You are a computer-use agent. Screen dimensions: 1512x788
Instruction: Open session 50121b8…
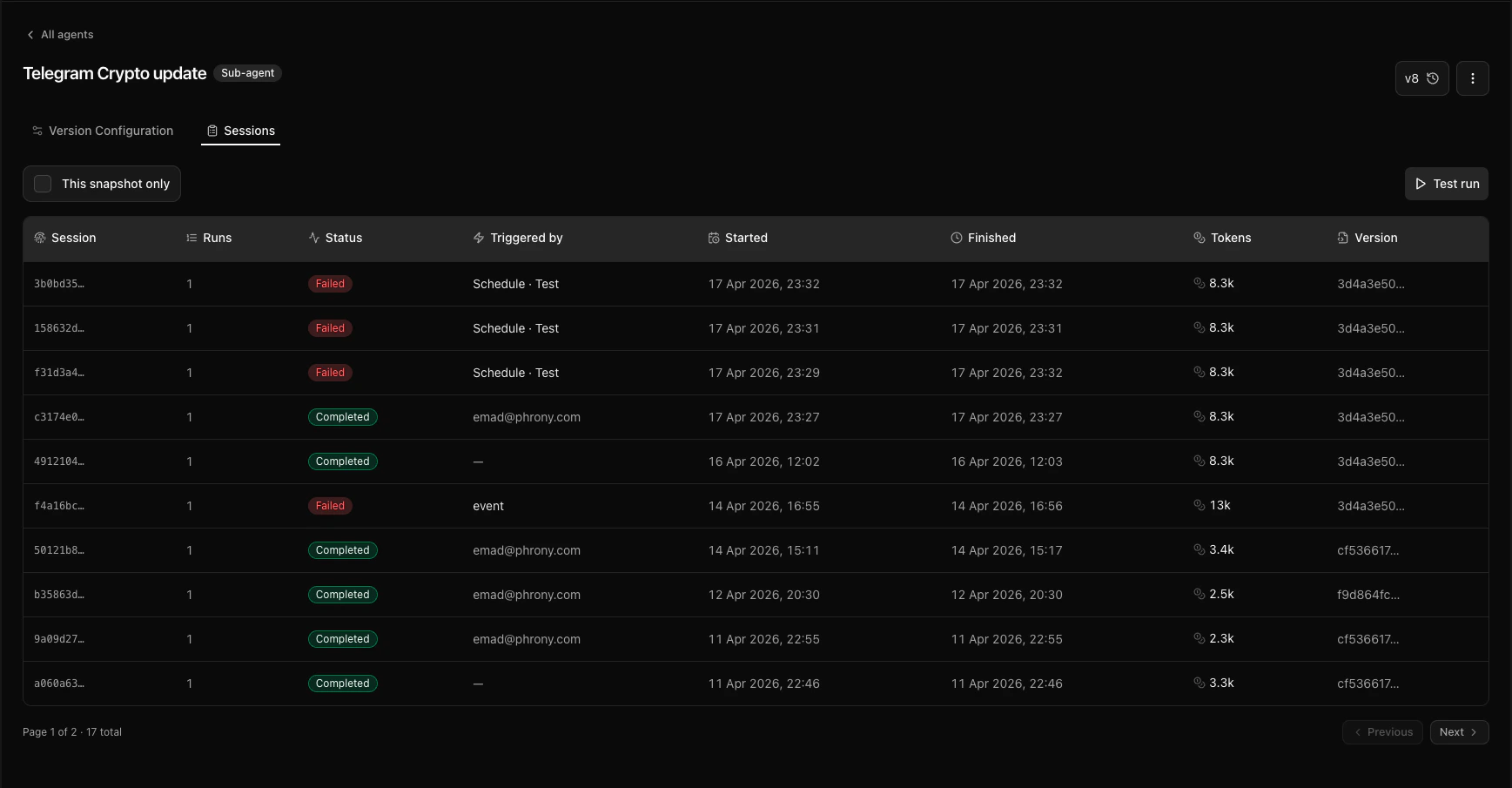[x=59, y=550]
